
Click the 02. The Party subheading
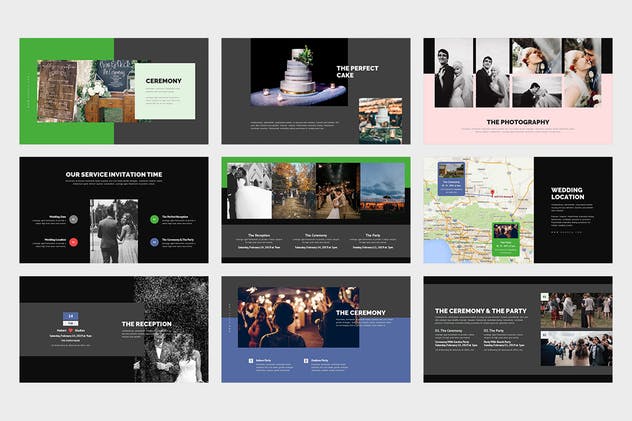click(494, 330)
